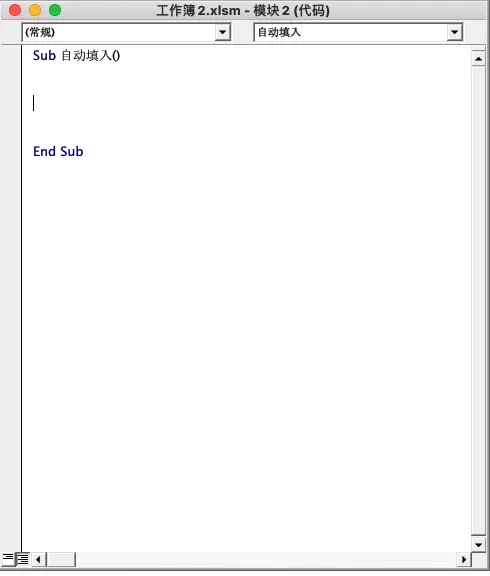Click the scroll right arrow
490x576 pixels.
[464, 559]
